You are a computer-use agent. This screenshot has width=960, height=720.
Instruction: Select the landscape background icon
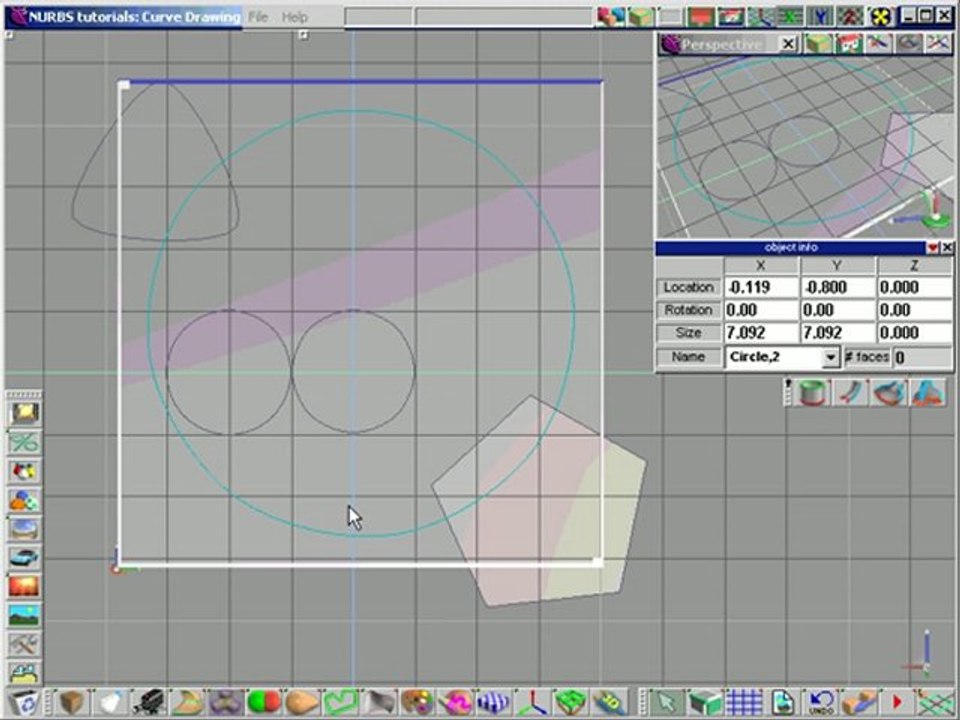24,615
